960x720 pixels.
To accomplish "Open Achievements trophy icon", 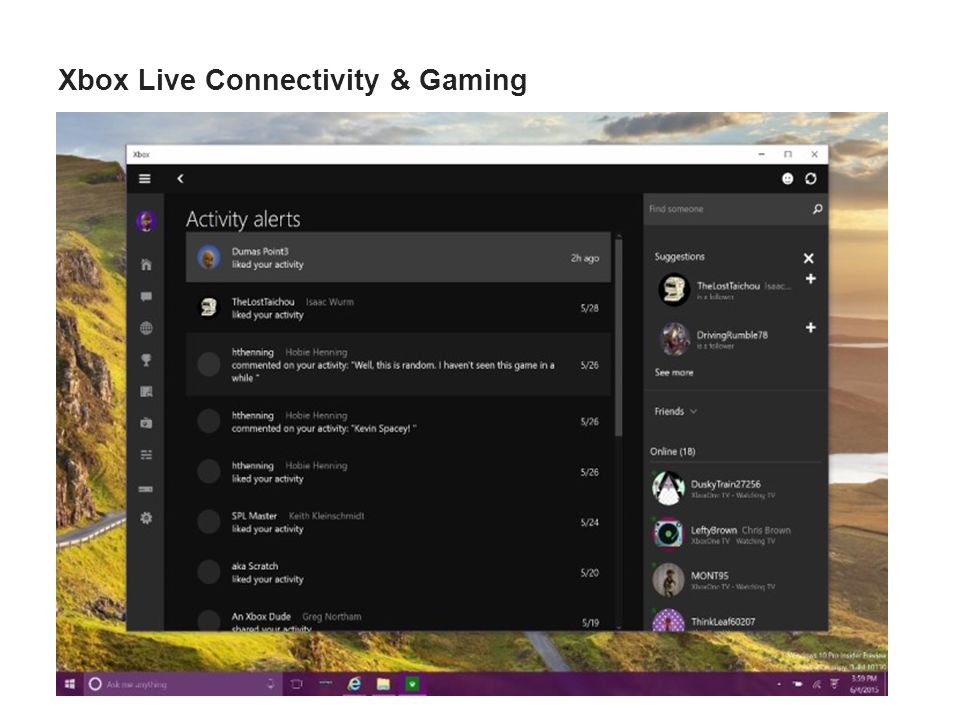I will pos(146,360).
